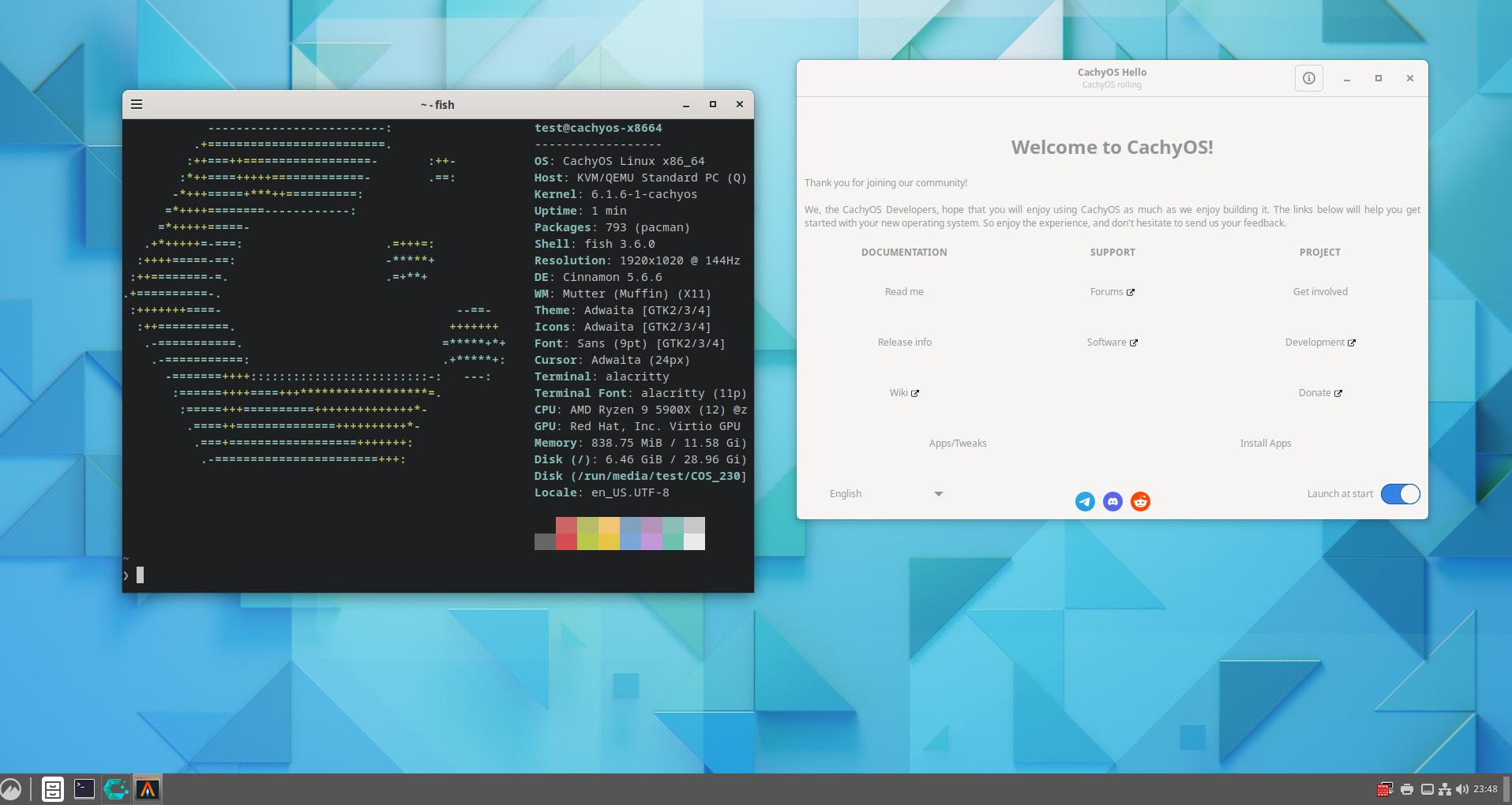Viewport: 1512px width, 805px height.
Task: Open the Cinnamon application menu
Action: pos(11,788)
